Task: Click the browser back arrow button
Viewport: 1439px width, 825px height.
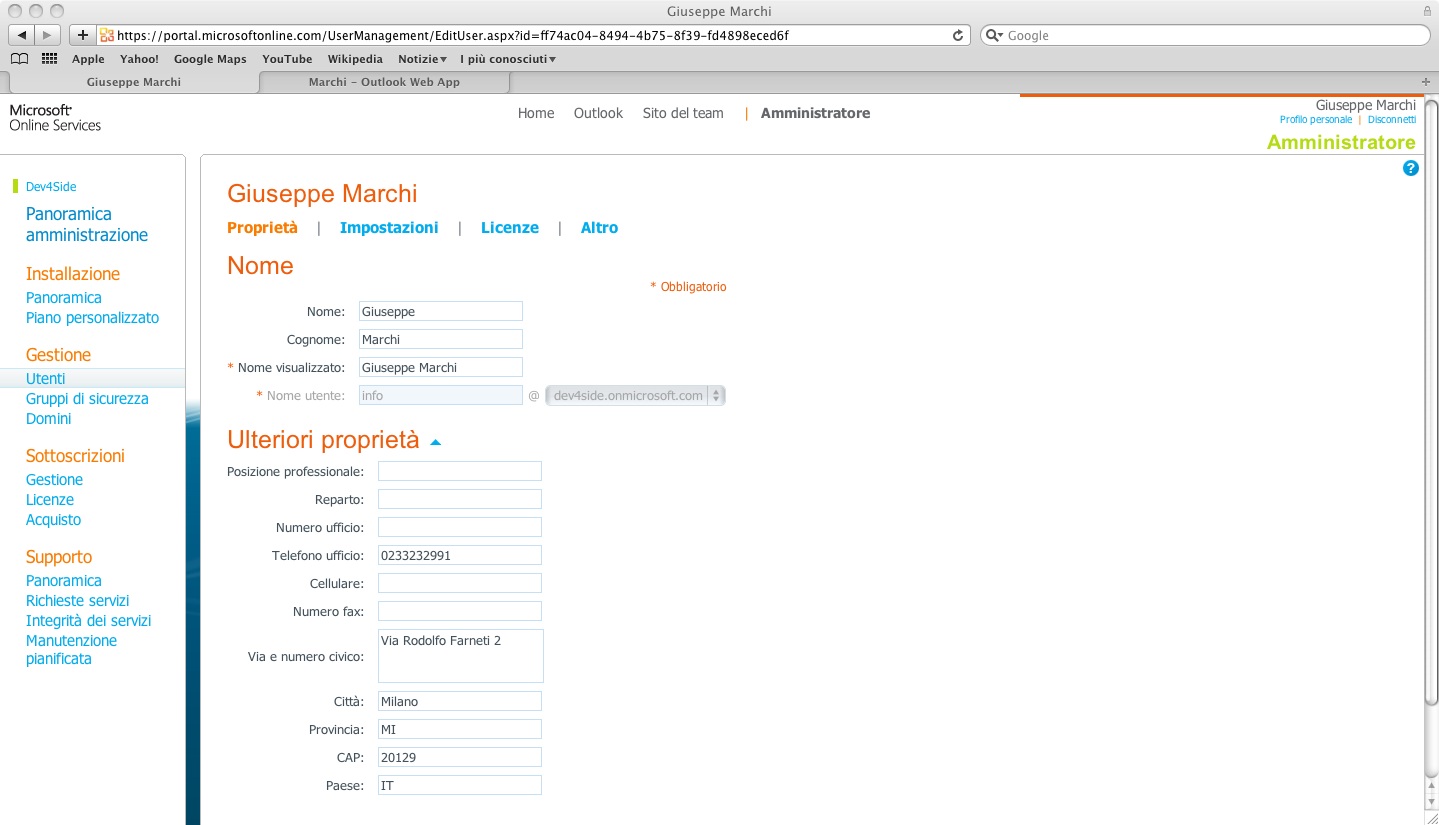Action: [22, 35]
